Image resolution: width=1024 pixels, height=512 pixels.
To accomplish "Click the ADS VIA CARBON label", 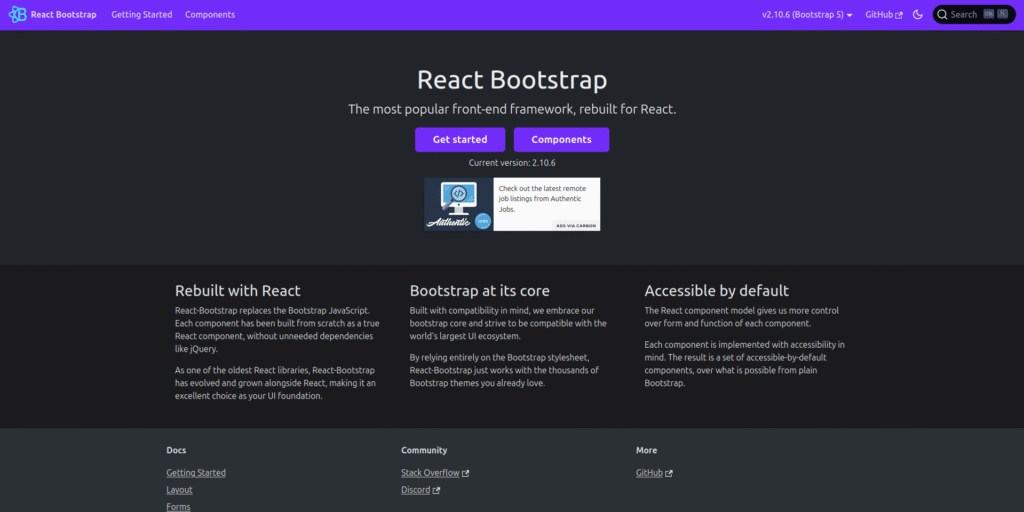I will pos(575,225).
